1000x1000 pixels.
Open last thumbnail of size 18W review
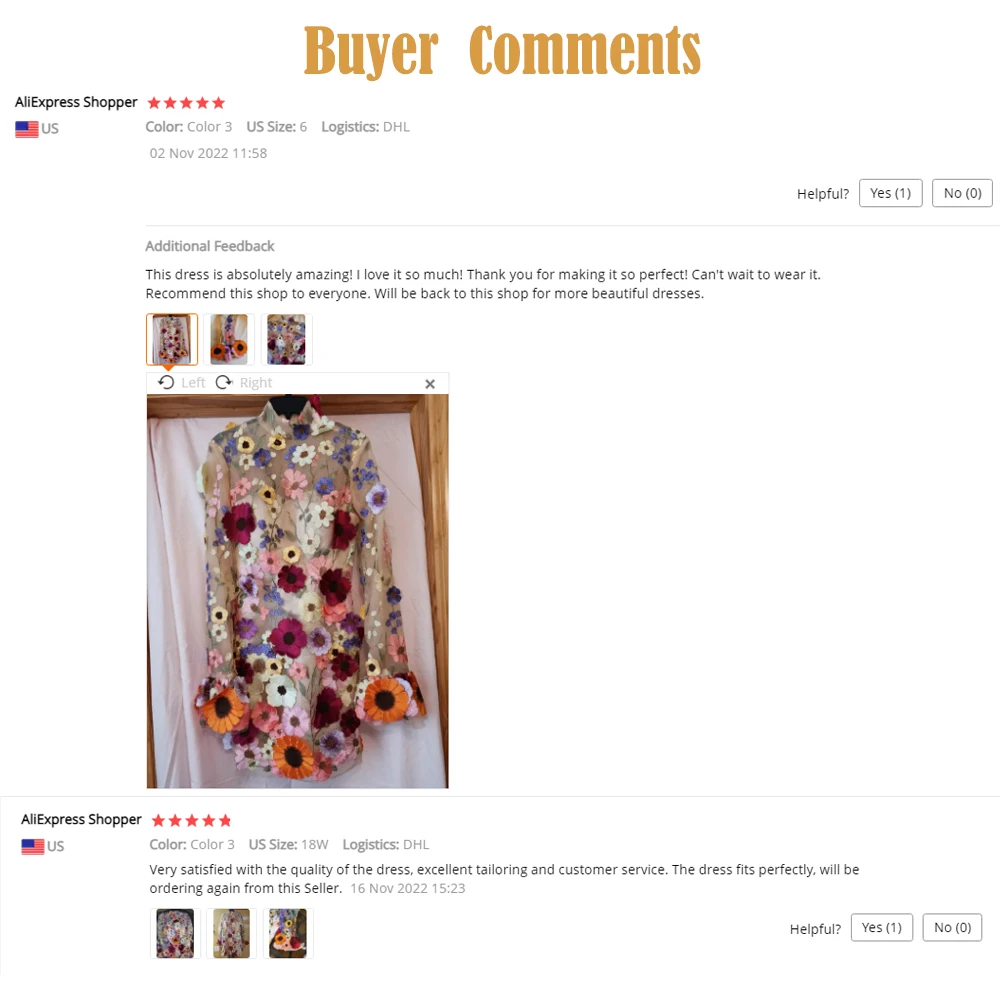pos(288,934)
